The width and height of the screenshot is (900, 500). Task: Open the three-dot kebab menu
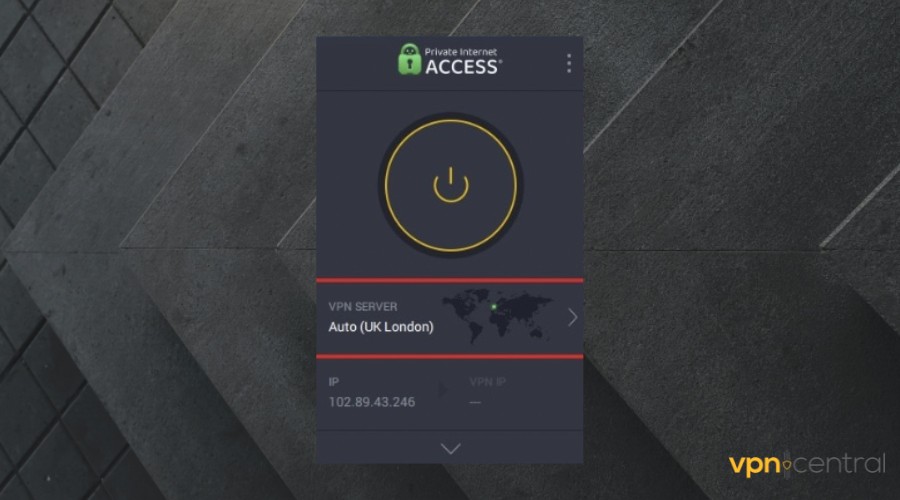pos(569,63)
